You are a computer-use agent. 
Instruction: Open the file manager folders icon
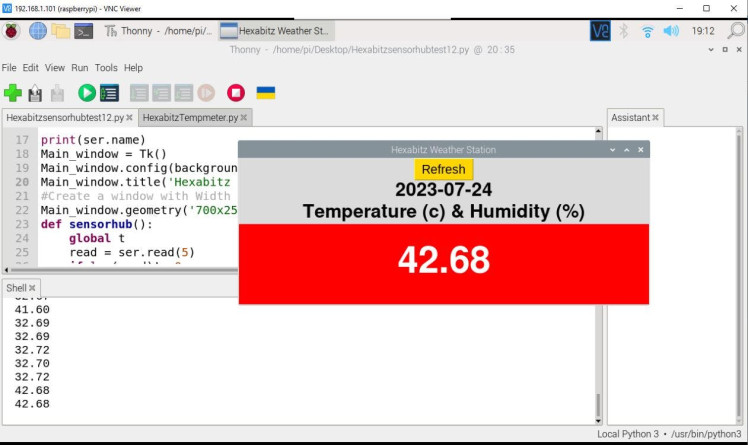click(x=61, y=31)
